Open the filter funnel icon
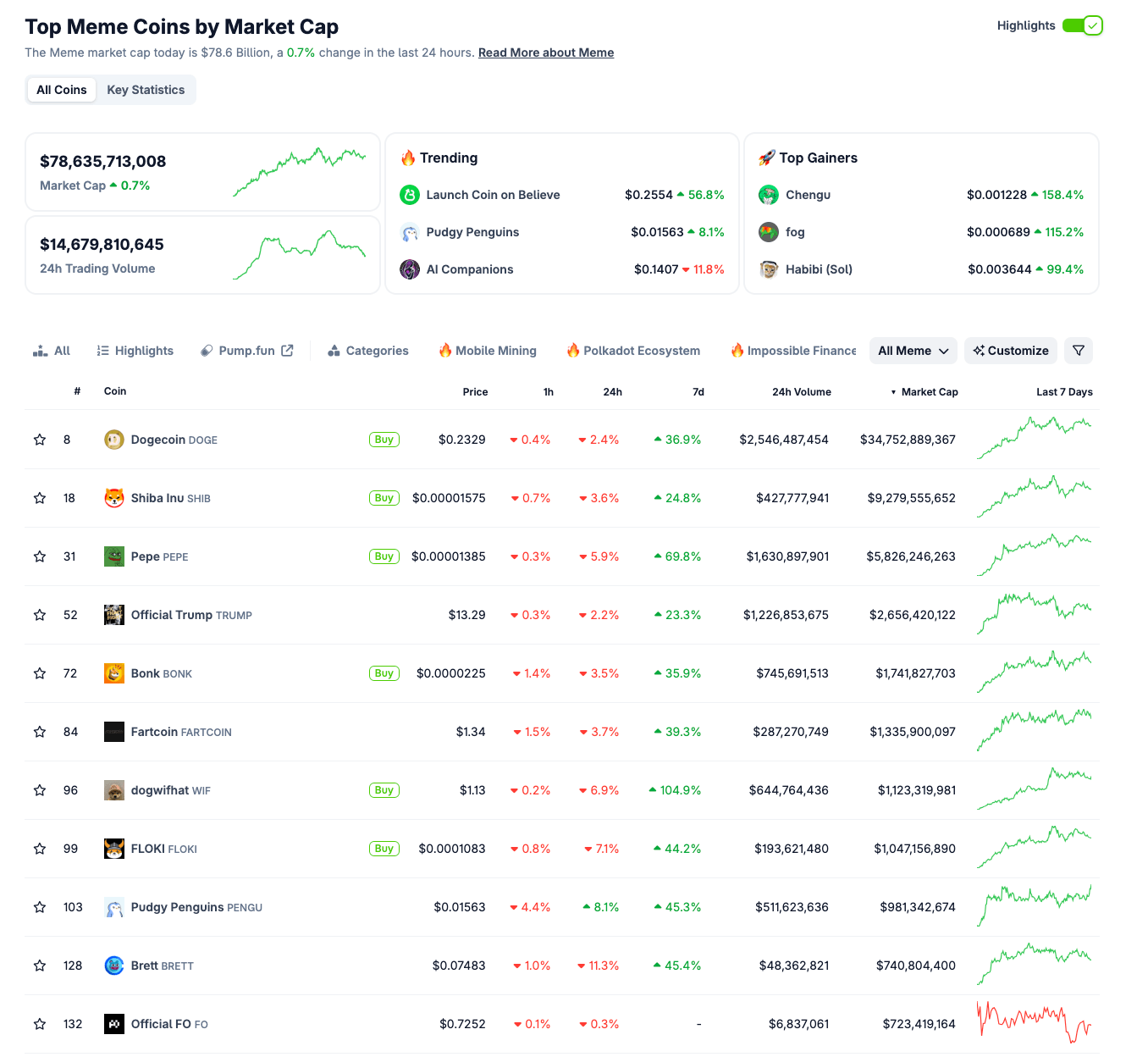Image resolution: width=1148 pixels, height=1057 pixels. pyautogui.click(x=1079, y=350)
